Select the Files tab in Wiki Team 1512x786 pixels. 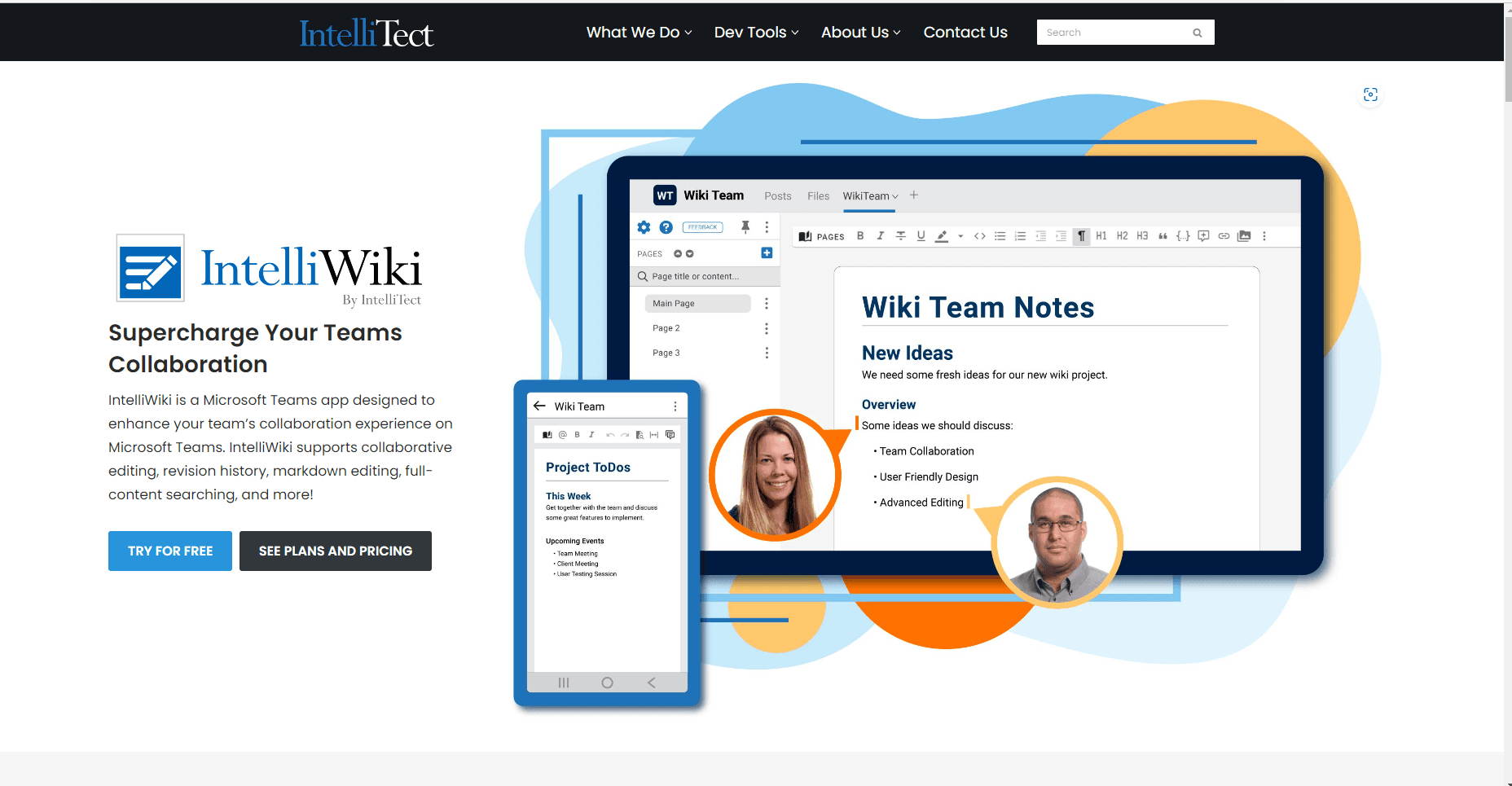point(818,196)
